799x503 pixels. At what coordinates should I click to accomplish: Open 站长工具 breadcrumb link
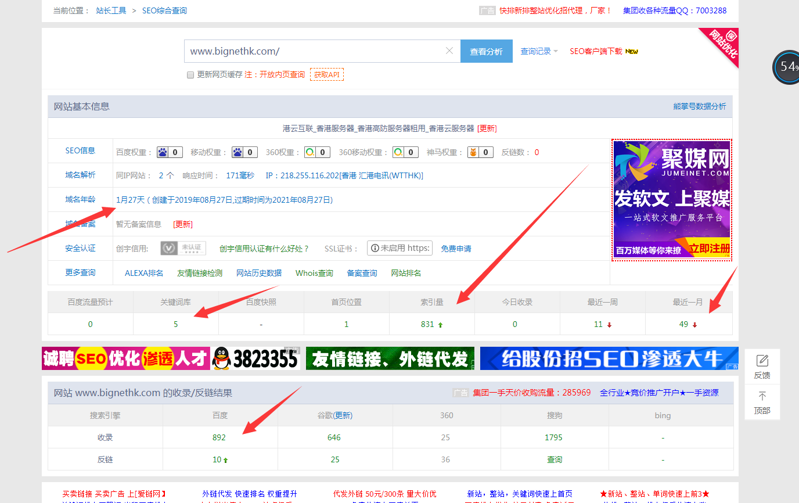click(111, 11)
